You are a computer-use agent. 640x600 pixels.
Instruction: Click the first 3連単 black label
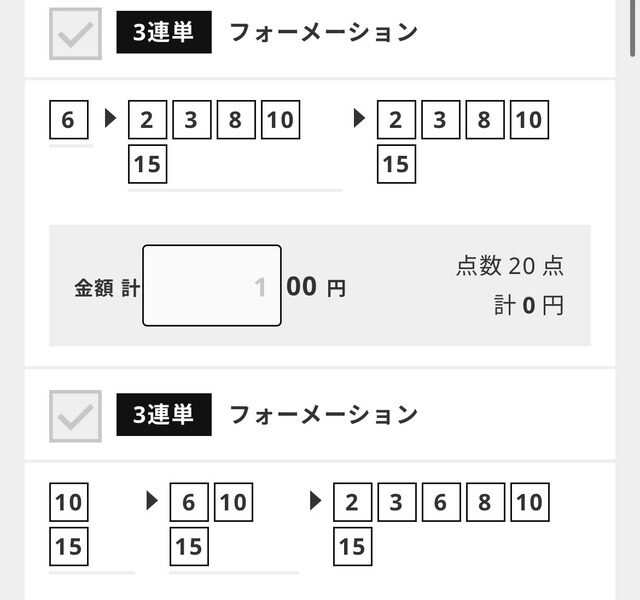pyautogui.click(x=164, y=32)
